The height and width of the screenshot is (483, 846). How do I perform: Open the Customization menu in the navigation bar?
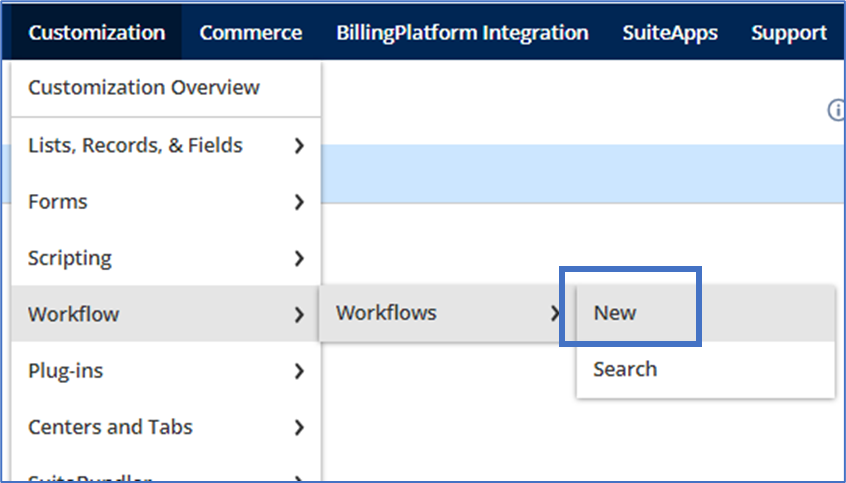coord(97,32)
